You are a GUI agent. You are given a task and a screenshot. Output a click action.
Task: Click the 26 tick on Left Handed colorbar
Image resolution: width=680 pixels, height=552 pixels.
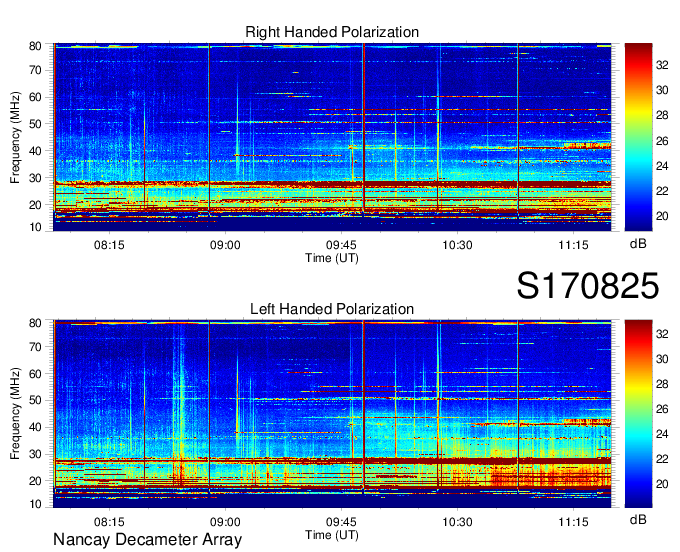[x=662, y=409]
